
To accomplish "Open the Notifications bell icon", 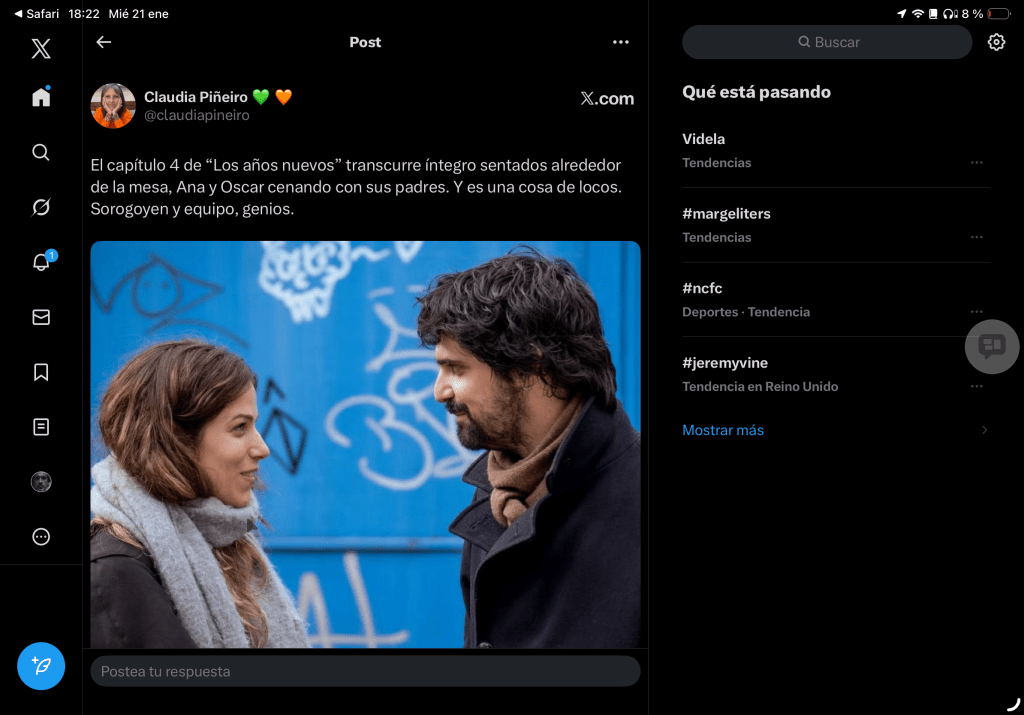I will point(41,262).
